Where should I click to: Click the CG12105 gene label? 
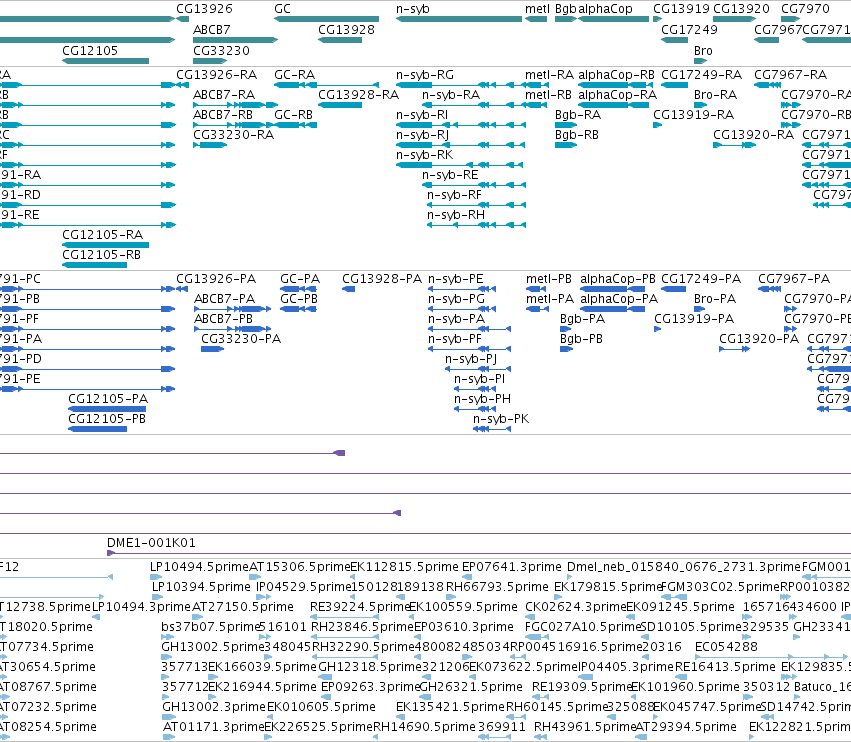(90, 50)
